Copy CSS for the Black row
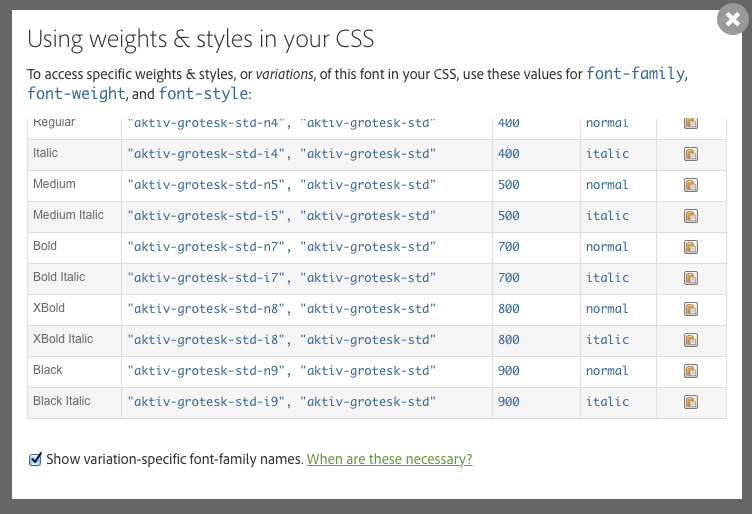 point(691,371)
